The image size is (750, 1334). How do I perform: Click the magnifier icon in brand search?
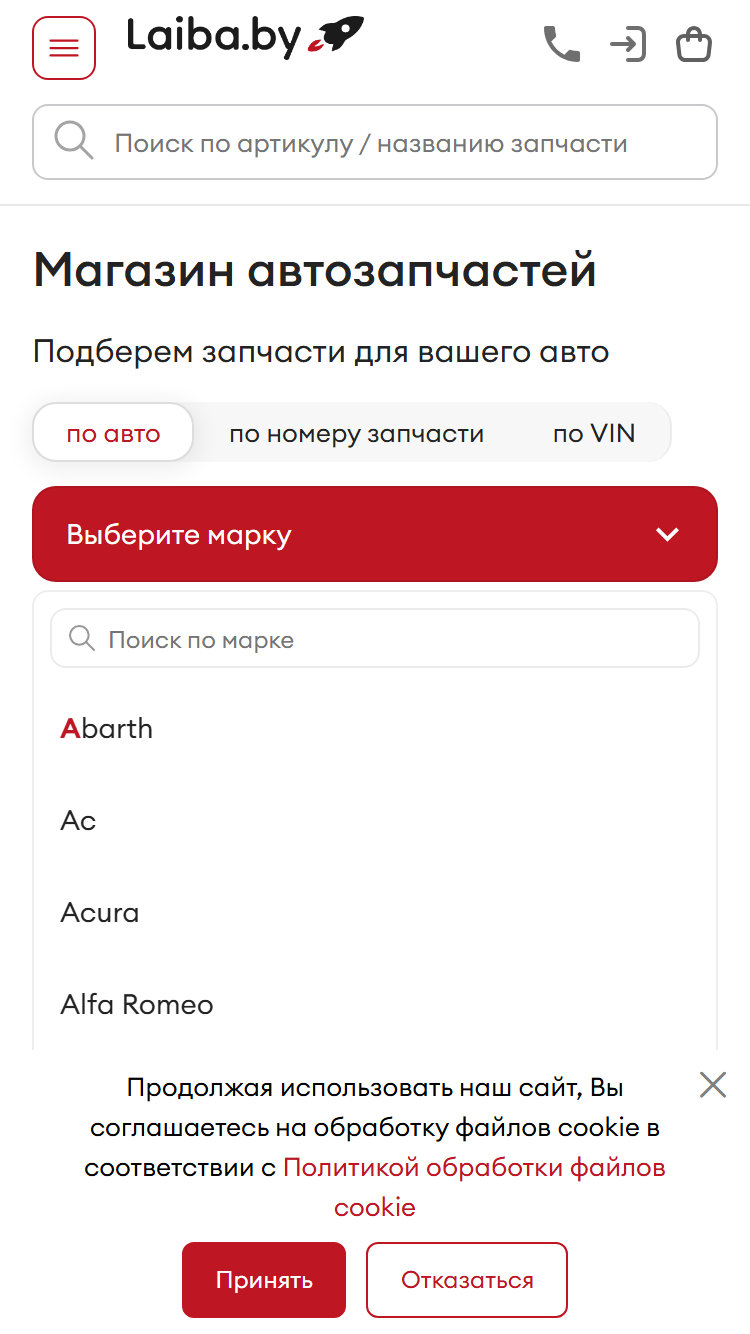tap(82, 638)
